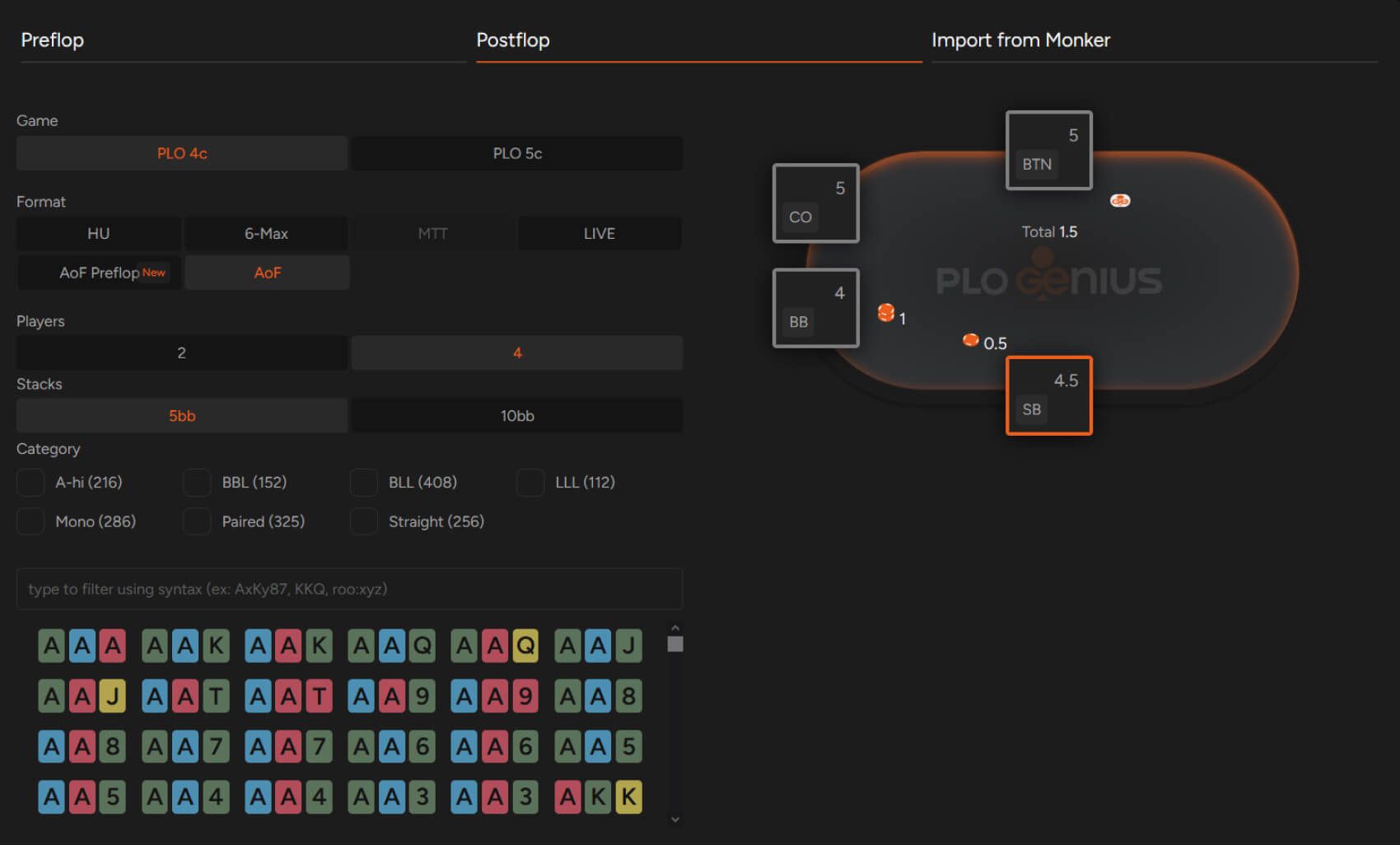The image size is (1400, 845).
Task: Enable the BLL (408) category
Action: tap(364, 483)
